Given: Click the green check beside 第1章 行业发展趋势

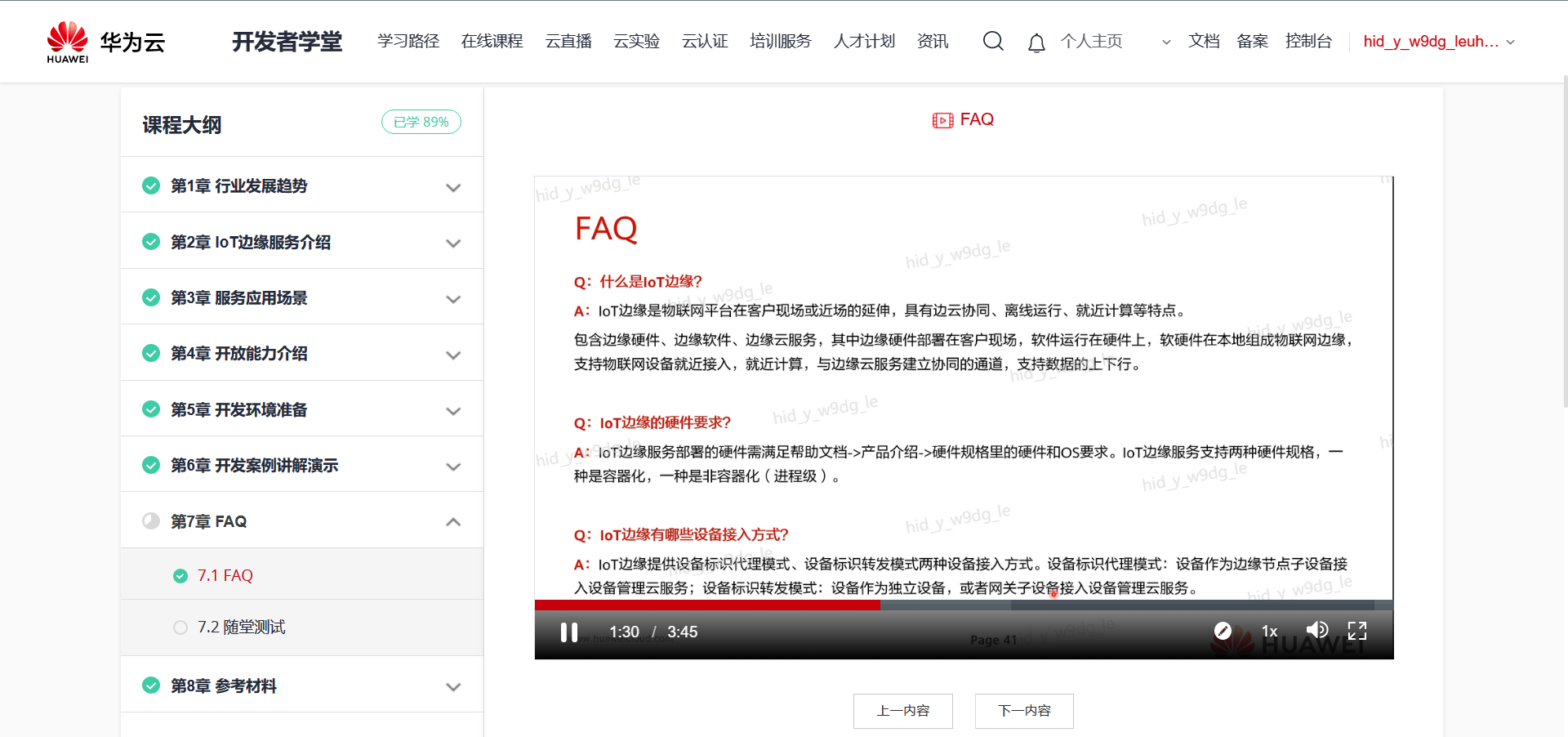Looking at the screenshot, I should click(151, 186).
